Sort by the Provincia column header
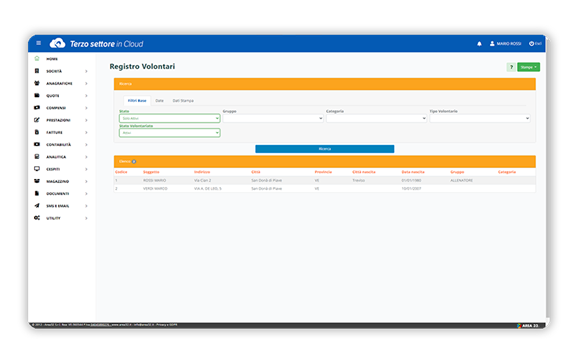 [323, 172]
